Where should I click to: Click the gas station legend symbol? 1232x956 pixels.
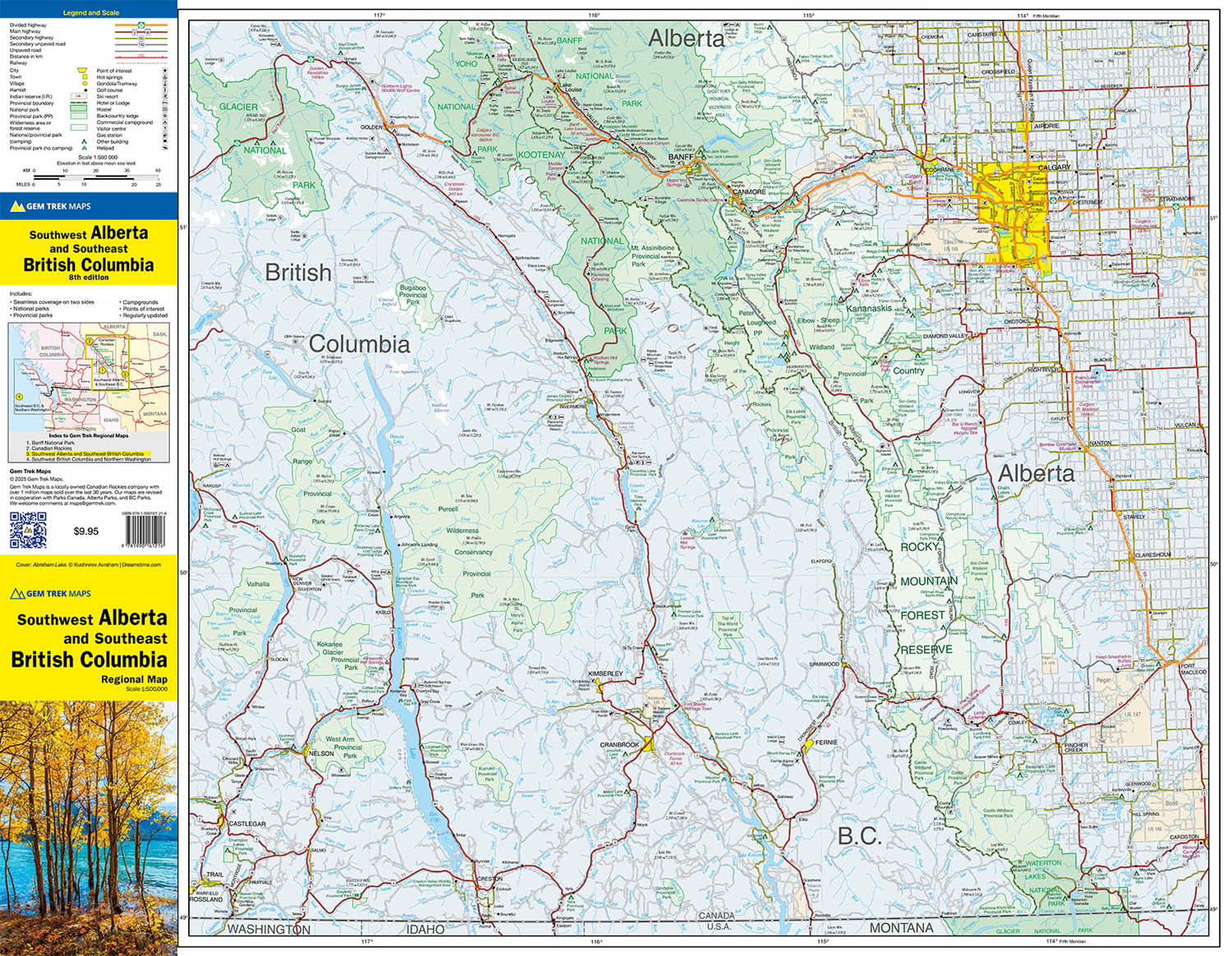[164, 136]
